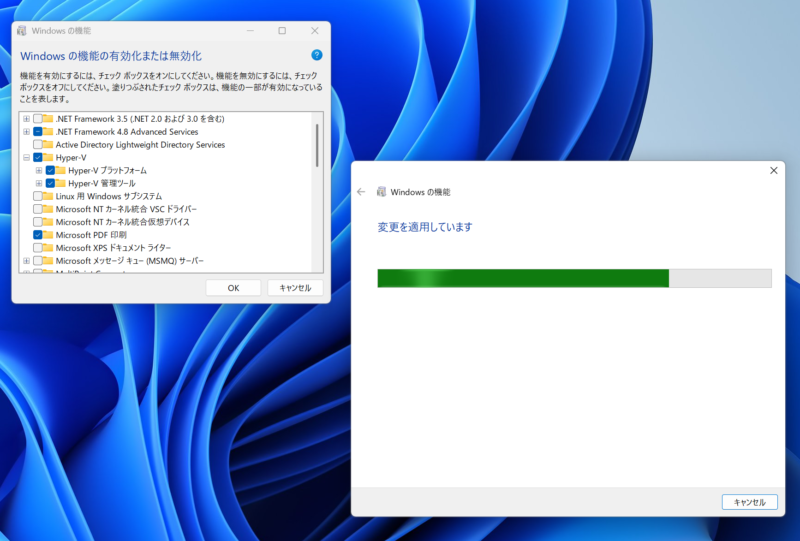Screen dimensions: 800x541
Task: Click folder icon next to Linux 用 Windows サブシステム
Action: 48,197
